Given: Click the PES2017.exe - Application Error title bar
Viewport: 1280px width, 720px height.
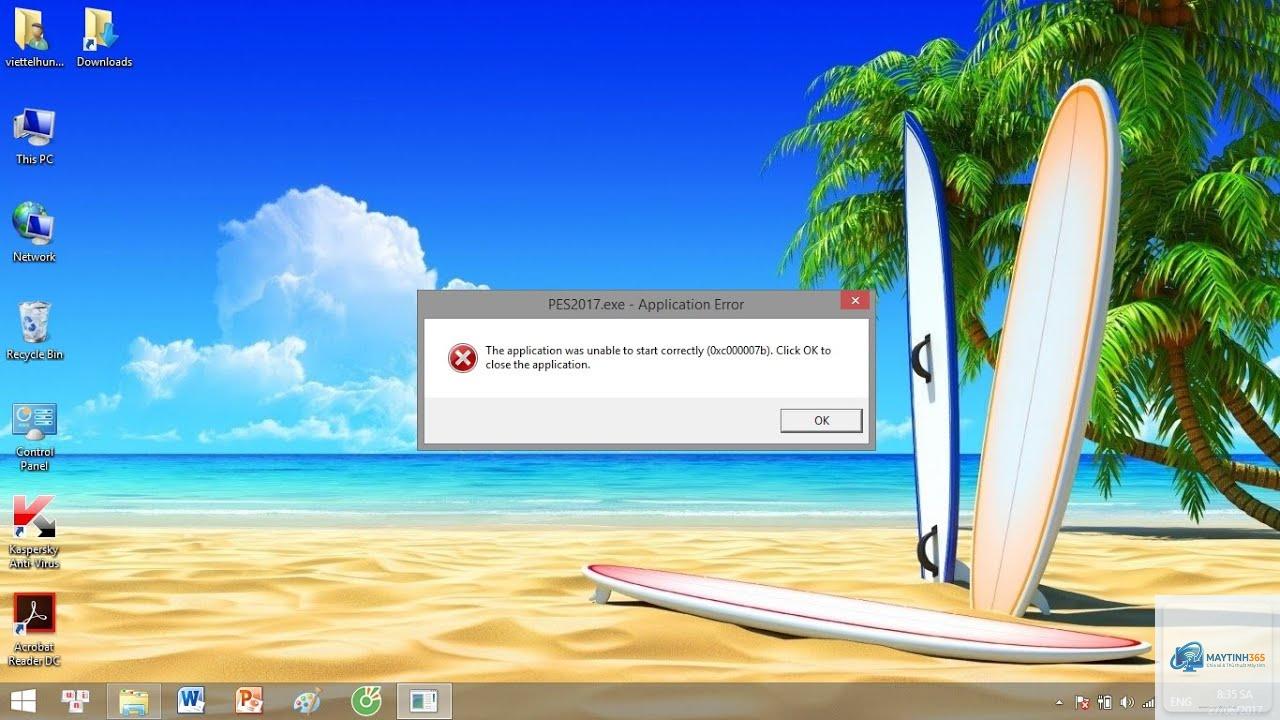Looking at the screenshot, I should pos(646,304).
